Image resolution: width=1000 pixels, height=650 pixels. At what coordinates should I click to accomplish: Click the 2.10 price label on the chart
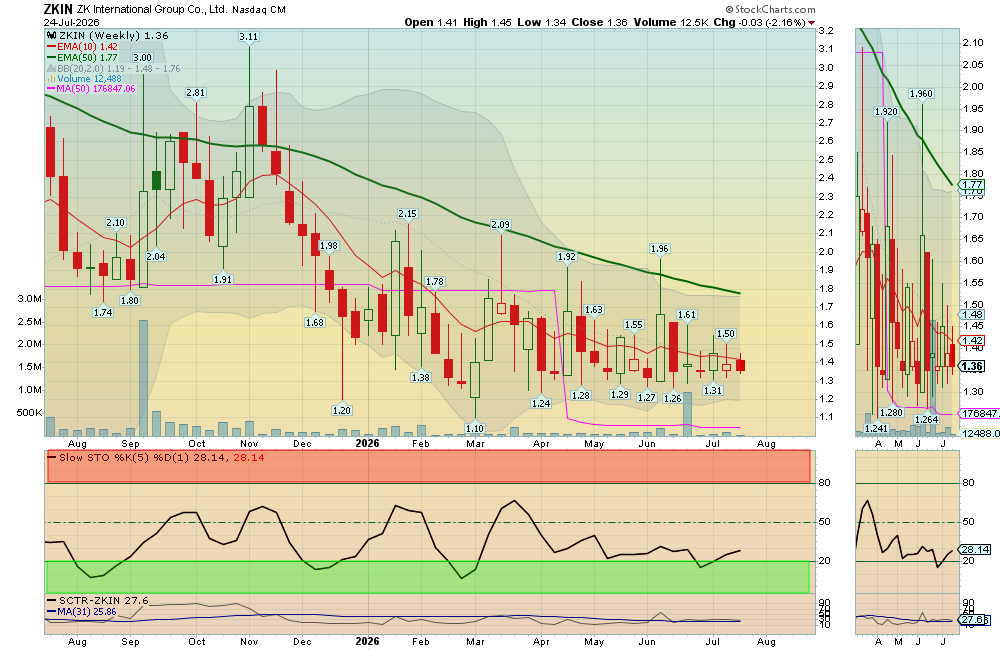[x=115, y=223]
